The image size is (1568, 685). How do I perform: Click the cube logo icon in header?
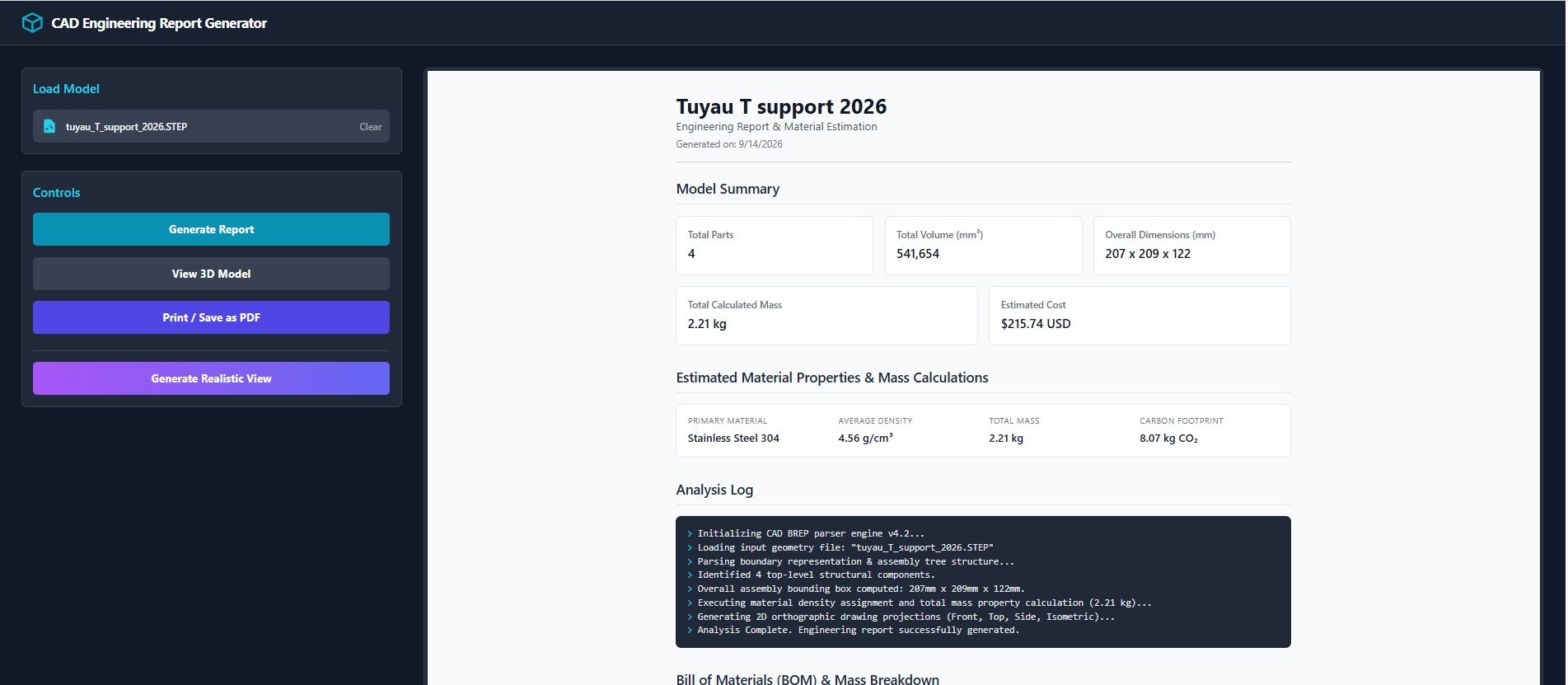pyautogui.click(x=32, y=23)
